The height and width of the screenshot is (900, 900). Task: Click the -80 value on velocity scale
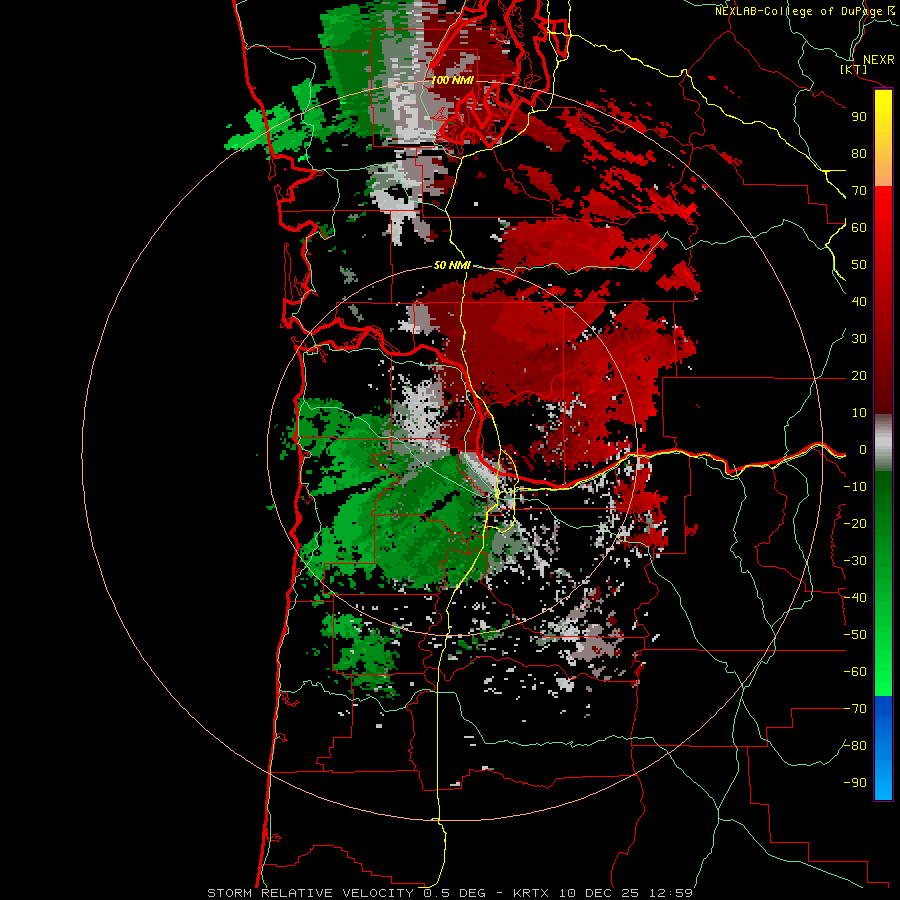(855, 746)
